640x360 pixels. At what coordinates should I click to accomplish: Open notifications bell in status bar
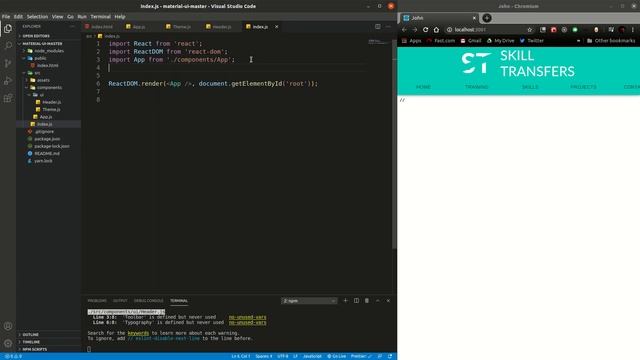click(x=390, y=356)
